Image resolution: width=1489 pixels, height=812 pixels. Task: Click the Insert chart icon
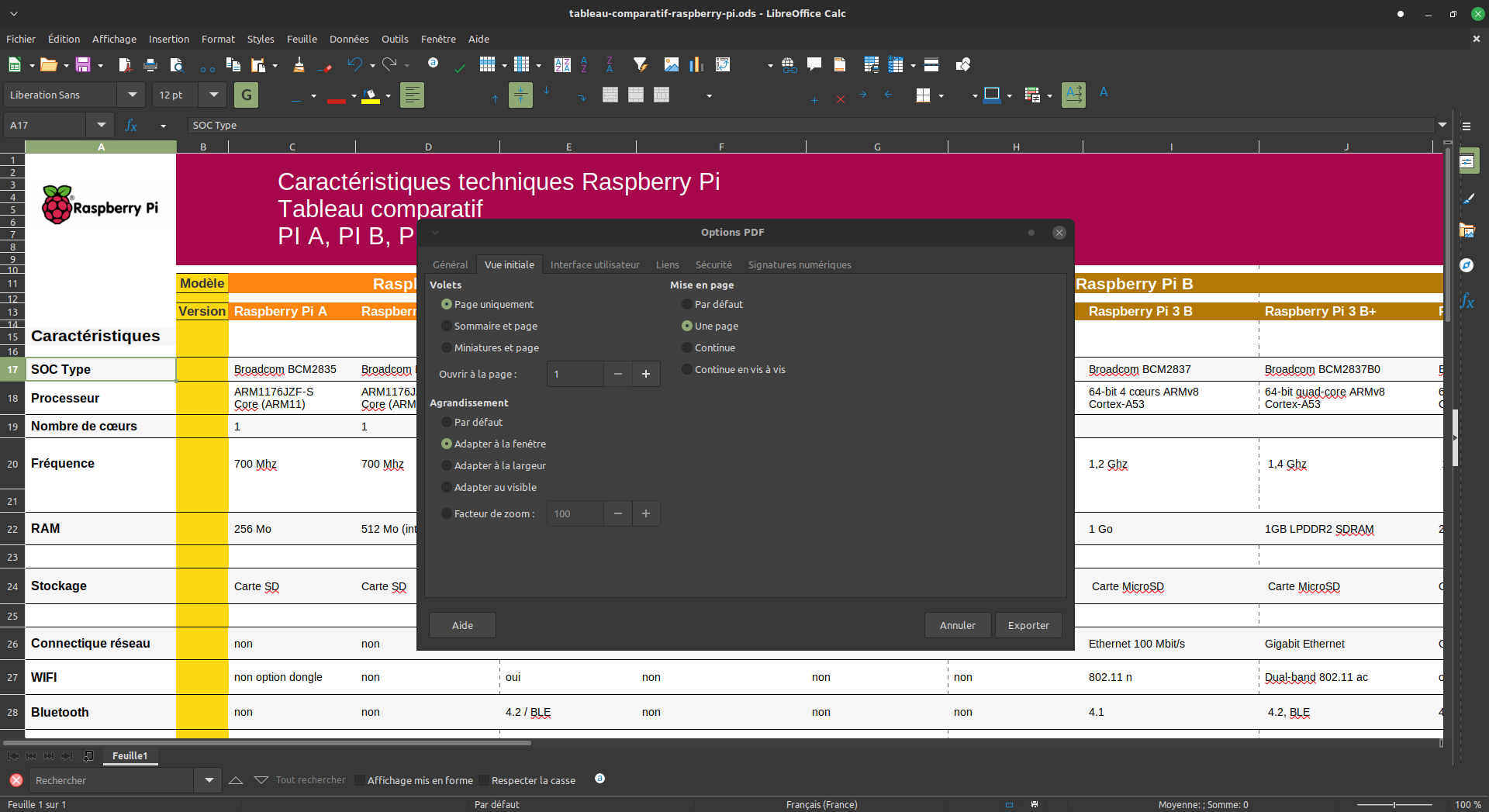(696, 65)
